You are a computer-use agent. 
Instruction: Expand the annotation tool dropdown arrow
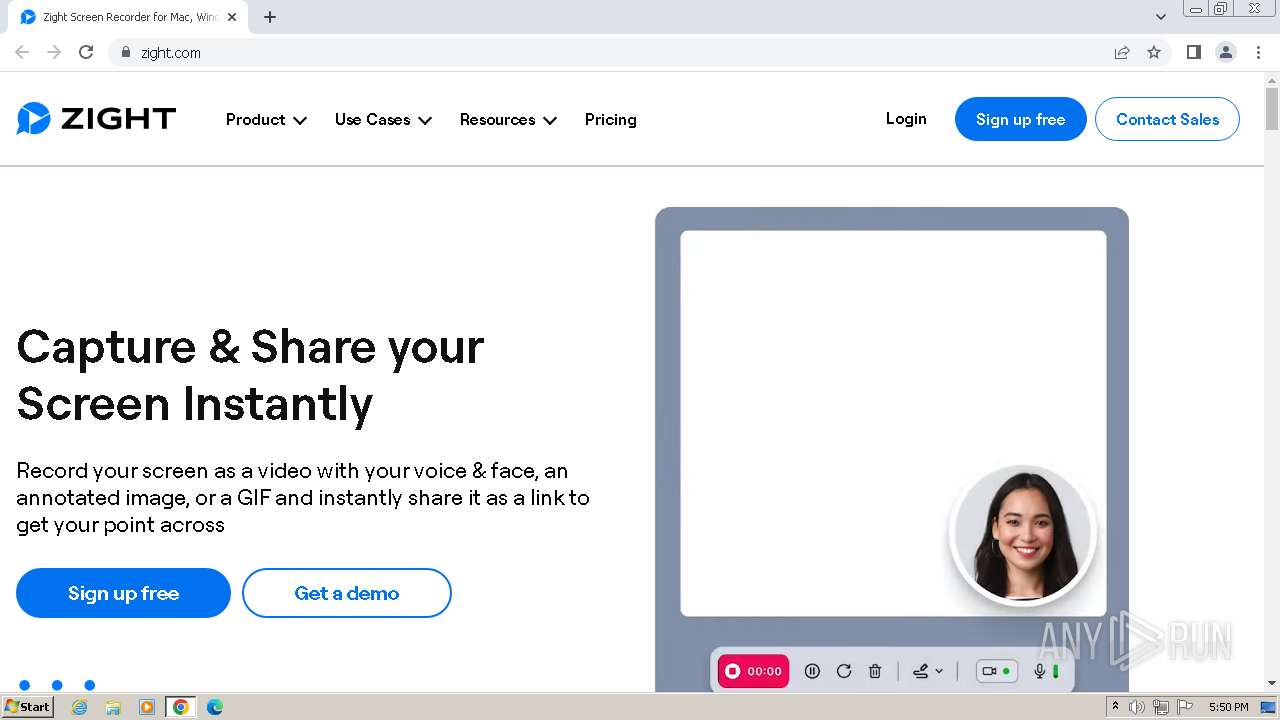point(939,671)
